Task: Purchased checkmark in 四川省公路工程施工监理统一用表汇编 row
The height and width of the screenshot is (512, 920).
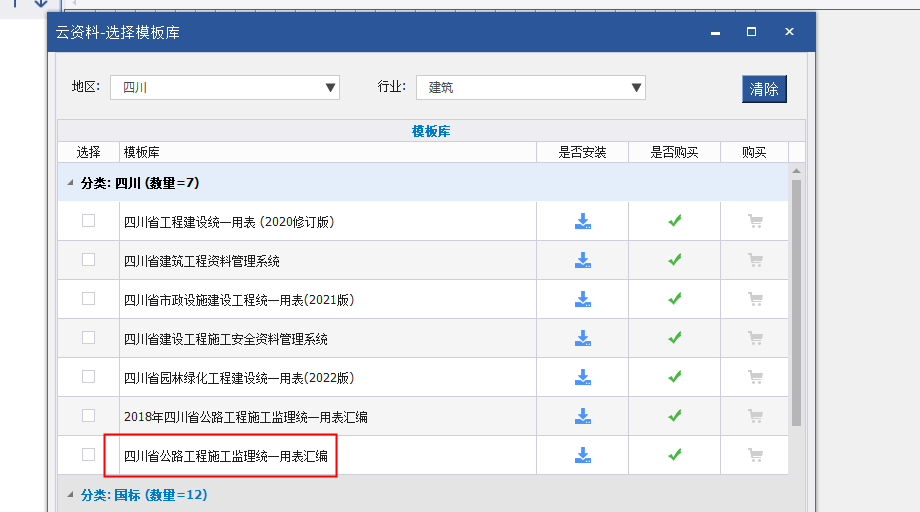Action: [x=675, y=455]
